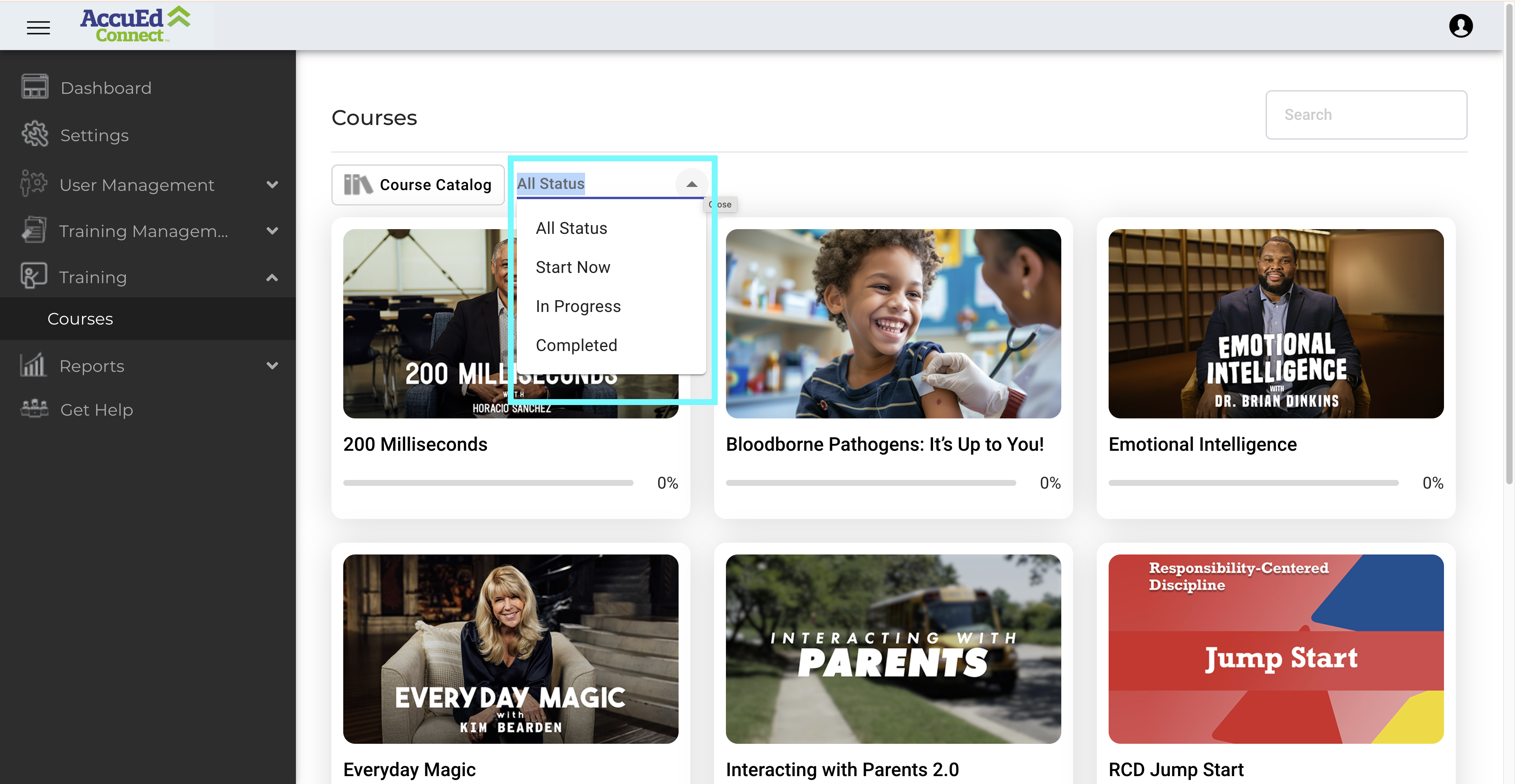Viewport: 1515px width, 784px height.
Task: Collapse the Training section chevron
Action: tap(272, 277)
